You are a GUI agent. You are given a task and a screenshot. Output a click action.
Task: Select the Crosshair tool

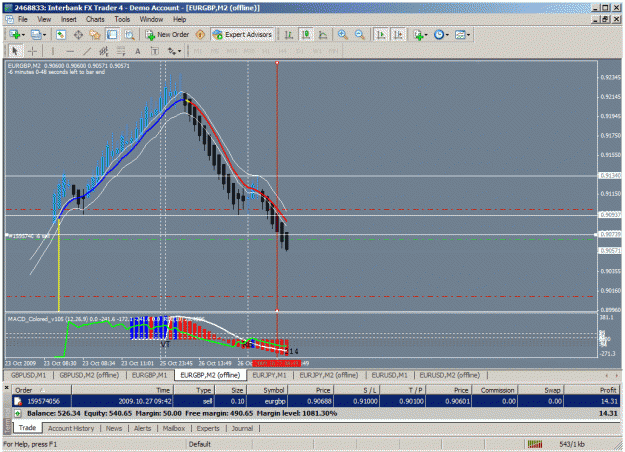point(32,51)
